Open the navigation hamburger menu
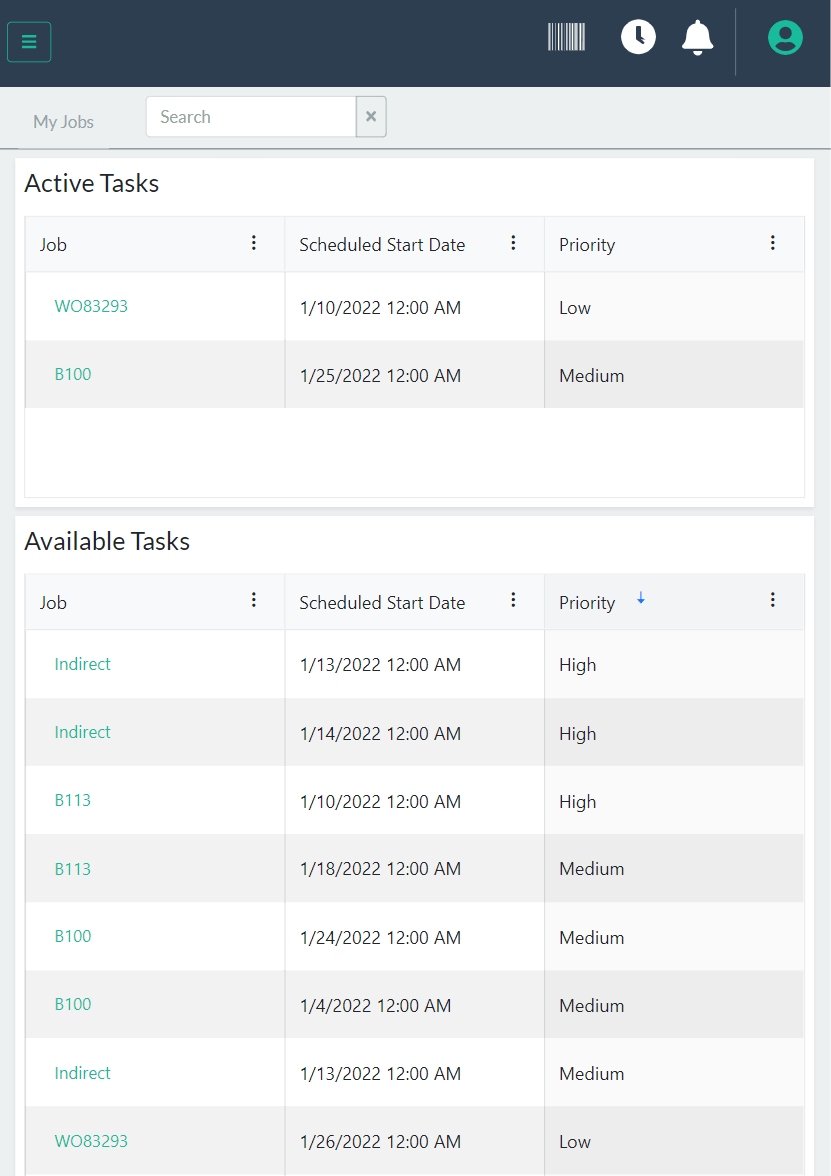The image size is (831, 1176). tap(28, 41)
